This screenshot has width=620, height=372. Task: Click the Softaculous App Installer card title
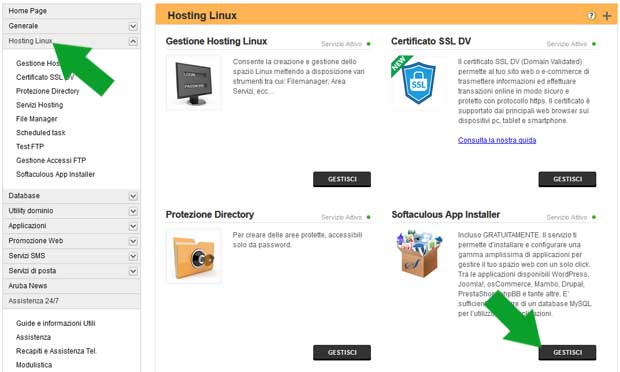coord(446,214)
